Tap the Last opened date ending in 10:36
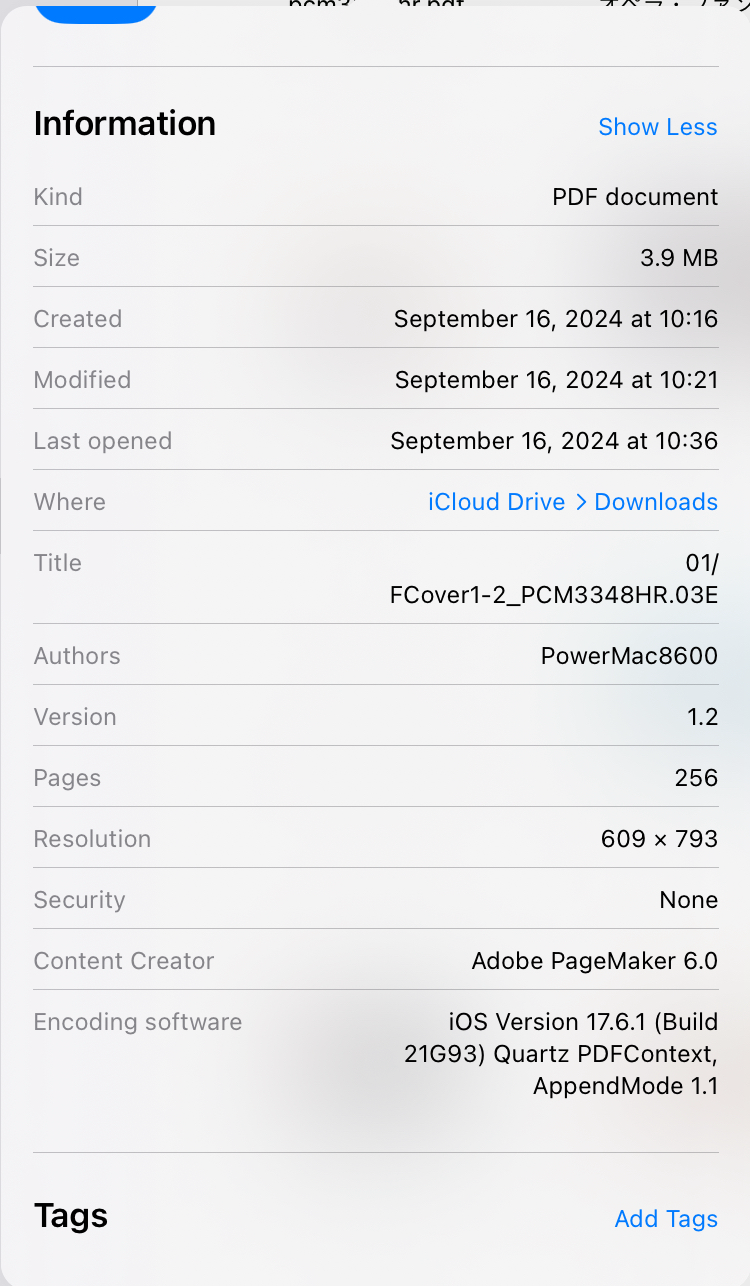Viewport: 750px width, 1286px height. click(x=554, y=441)
